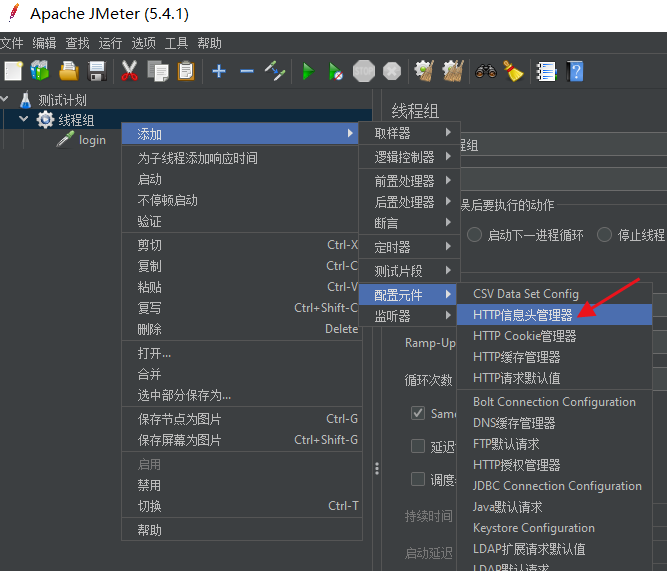Open the 文件 menu
The width and height of the screenshot is (667, 571).
[x=11, y=43]
